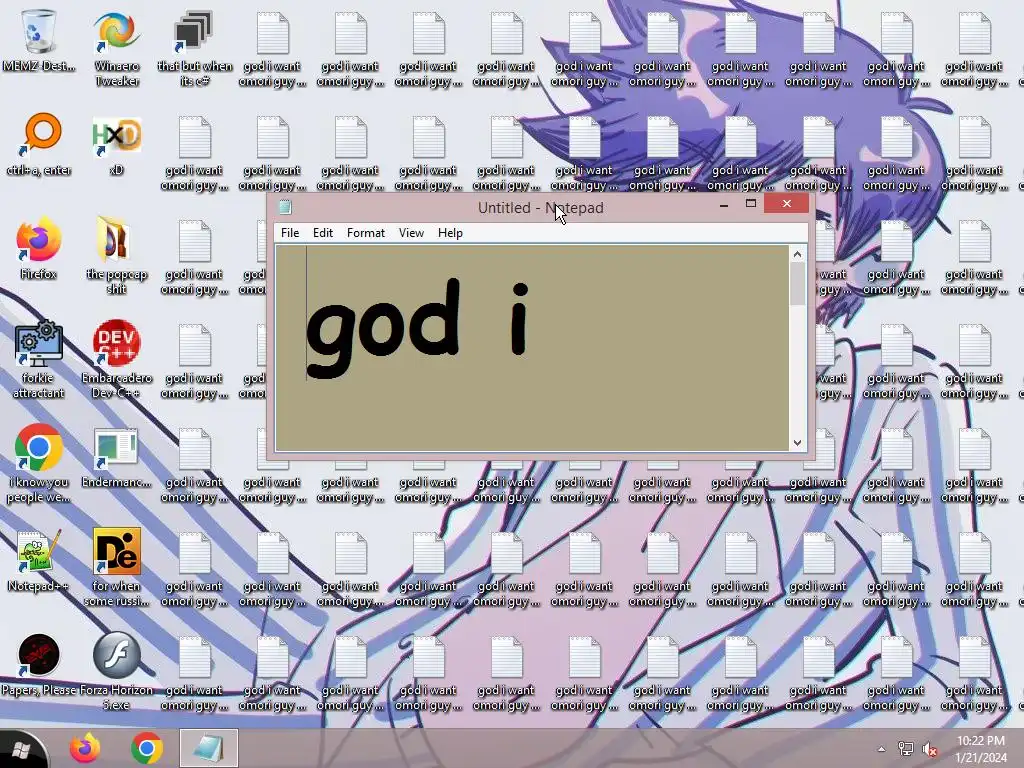Open Chrome from the taskbar
This screenshot has height=768, width=1024.
point(147,748)
